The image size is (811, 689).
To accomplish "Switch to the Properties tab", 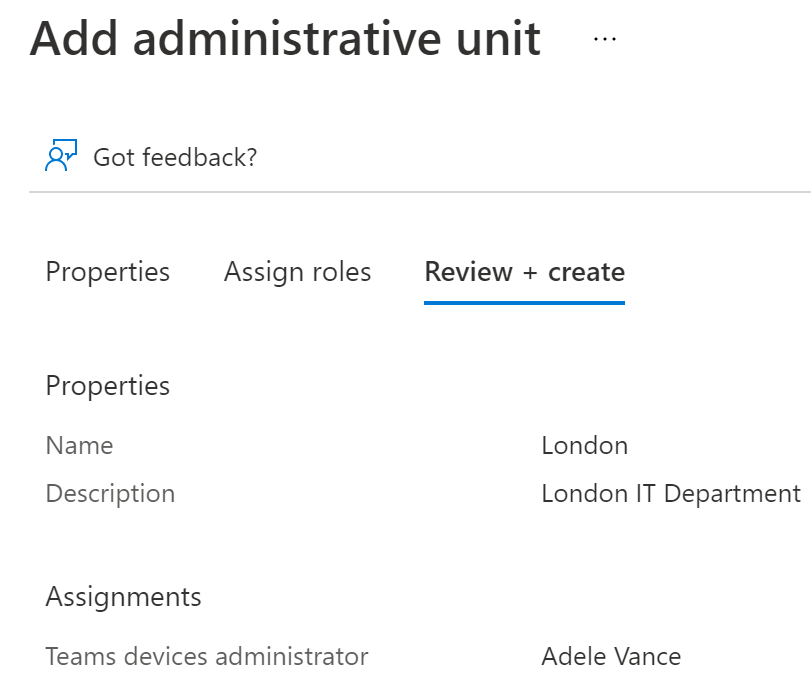I will point(108,272).
